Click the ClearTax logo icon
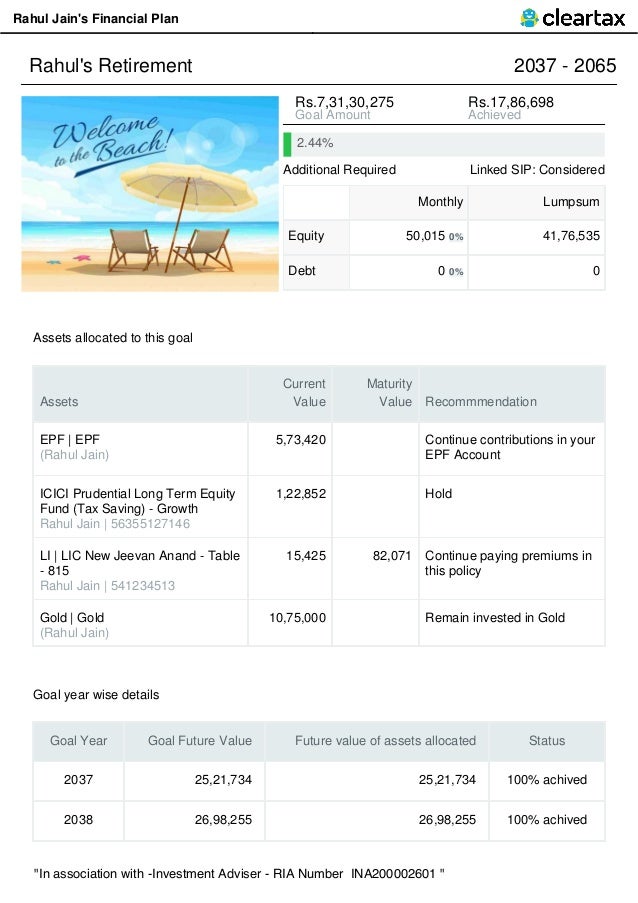 [x=530, y=17]
